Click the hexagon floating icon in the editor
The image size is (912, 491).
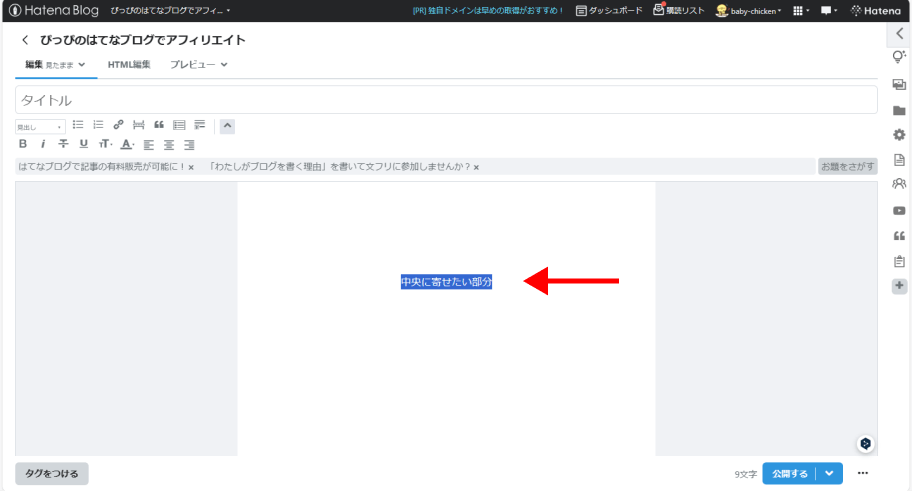click(x=865, y=444)
